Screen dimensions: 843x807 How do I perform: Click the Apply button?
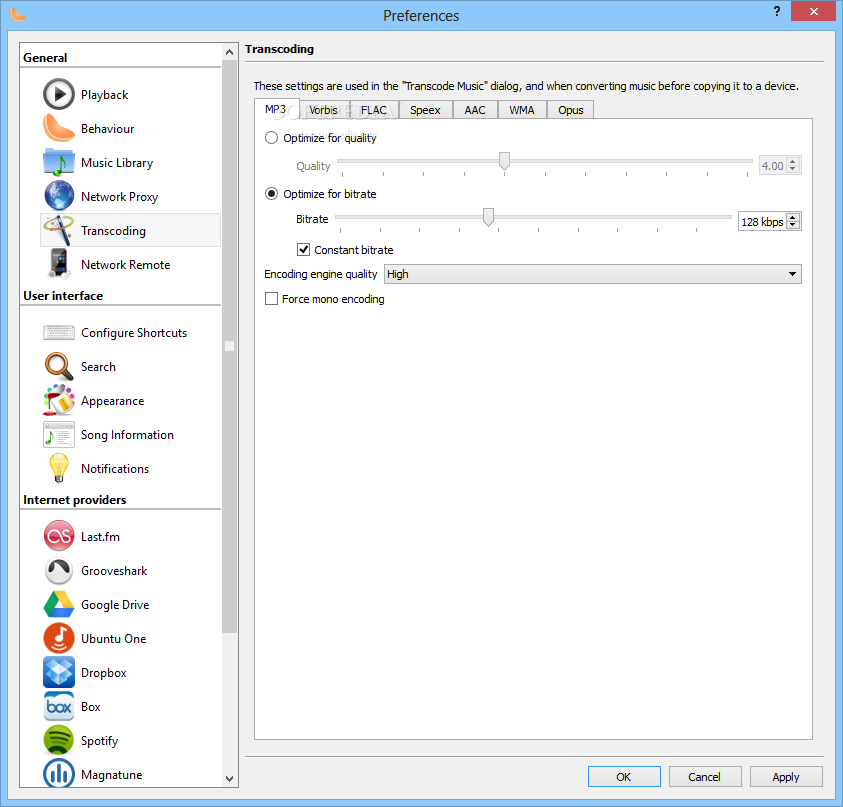point(786,776)
